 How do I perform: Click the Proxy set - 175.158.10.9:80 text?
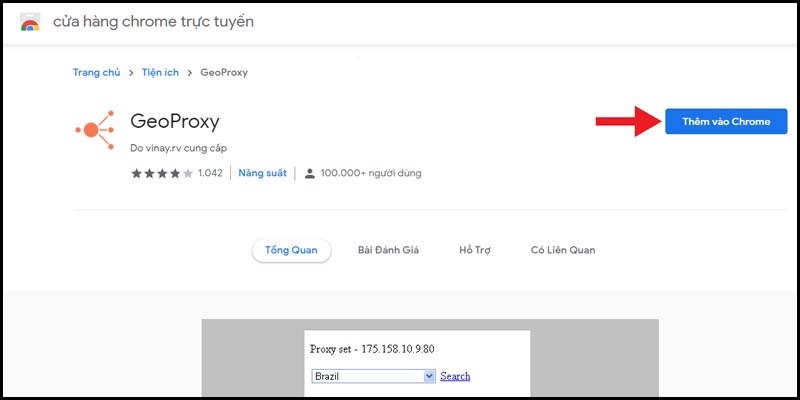372,349
